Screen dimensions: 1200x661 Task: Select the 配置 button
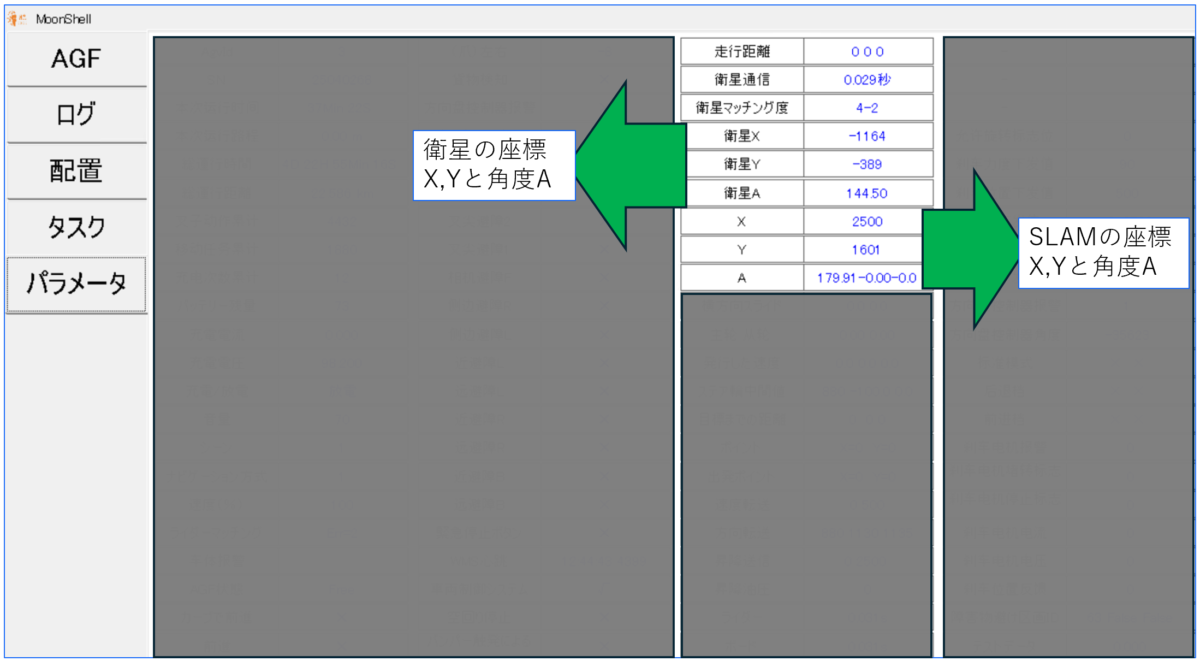click(x=77, y=171)
